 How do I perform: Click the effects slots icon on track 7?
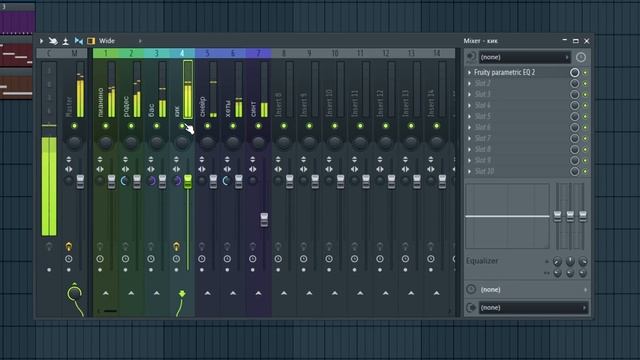(253, 246)
